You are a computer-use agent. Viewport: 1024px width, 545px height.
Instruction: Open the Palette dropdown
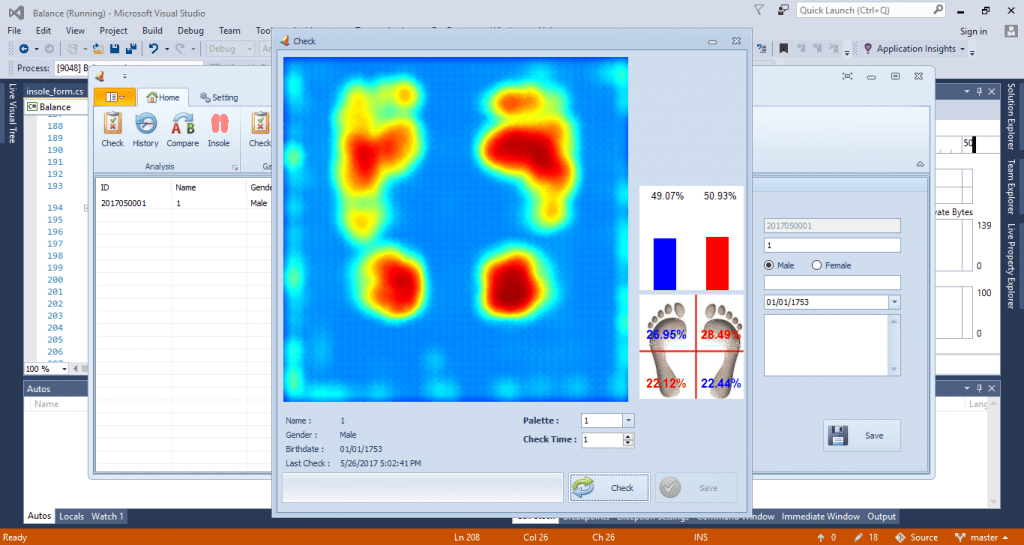coord(628,421)
